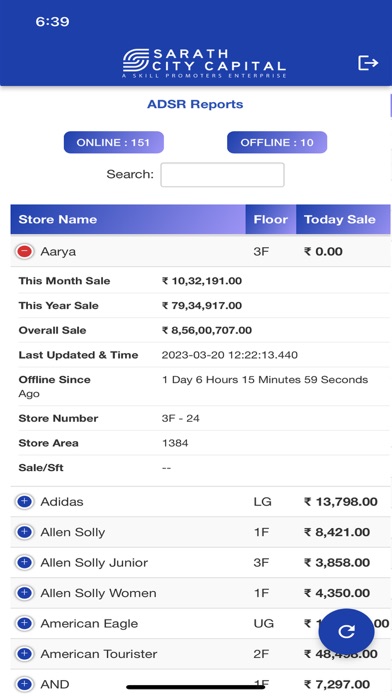
Task: Select the Adidas store name
Action: (62, 502)
